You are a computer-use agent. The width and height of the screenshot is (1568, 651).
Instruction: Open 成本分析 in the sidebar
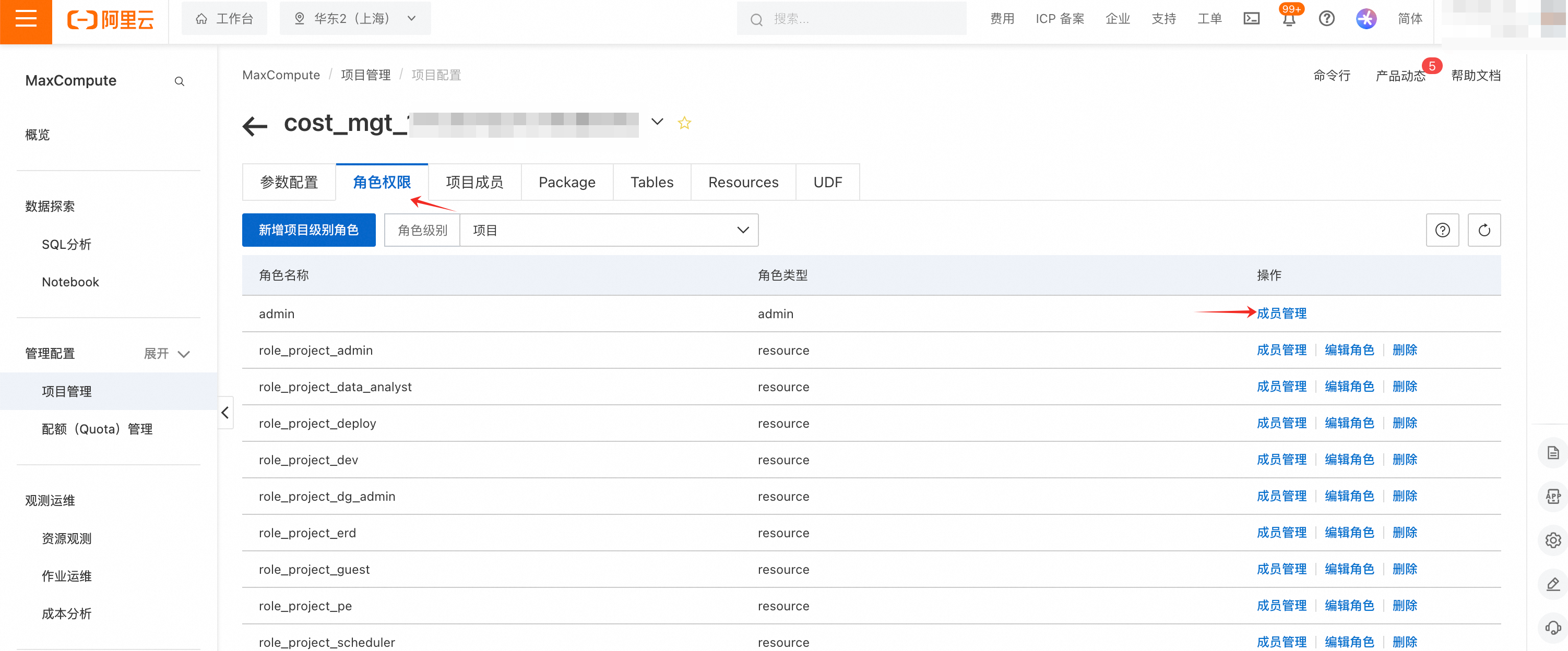pos(66,614)
